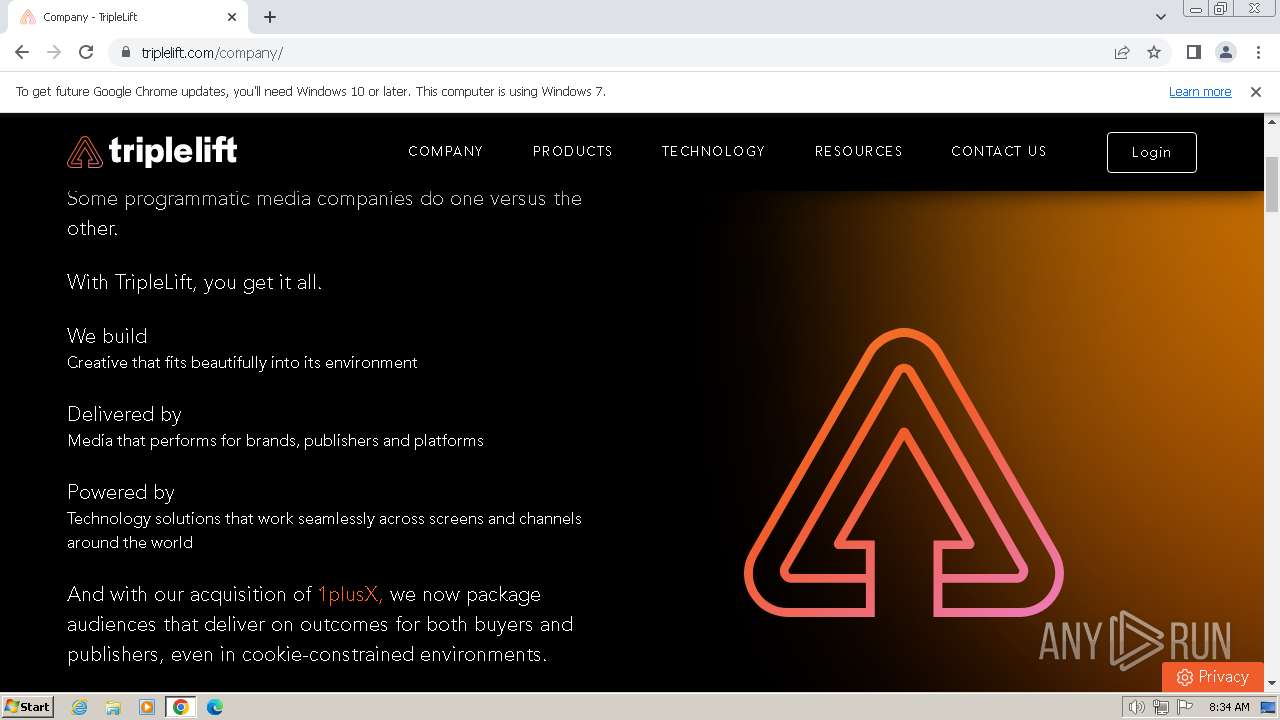Open the TECHNOLOGY menu
This screenshot has height=720, width=1280.
click(x=713, y=152)
